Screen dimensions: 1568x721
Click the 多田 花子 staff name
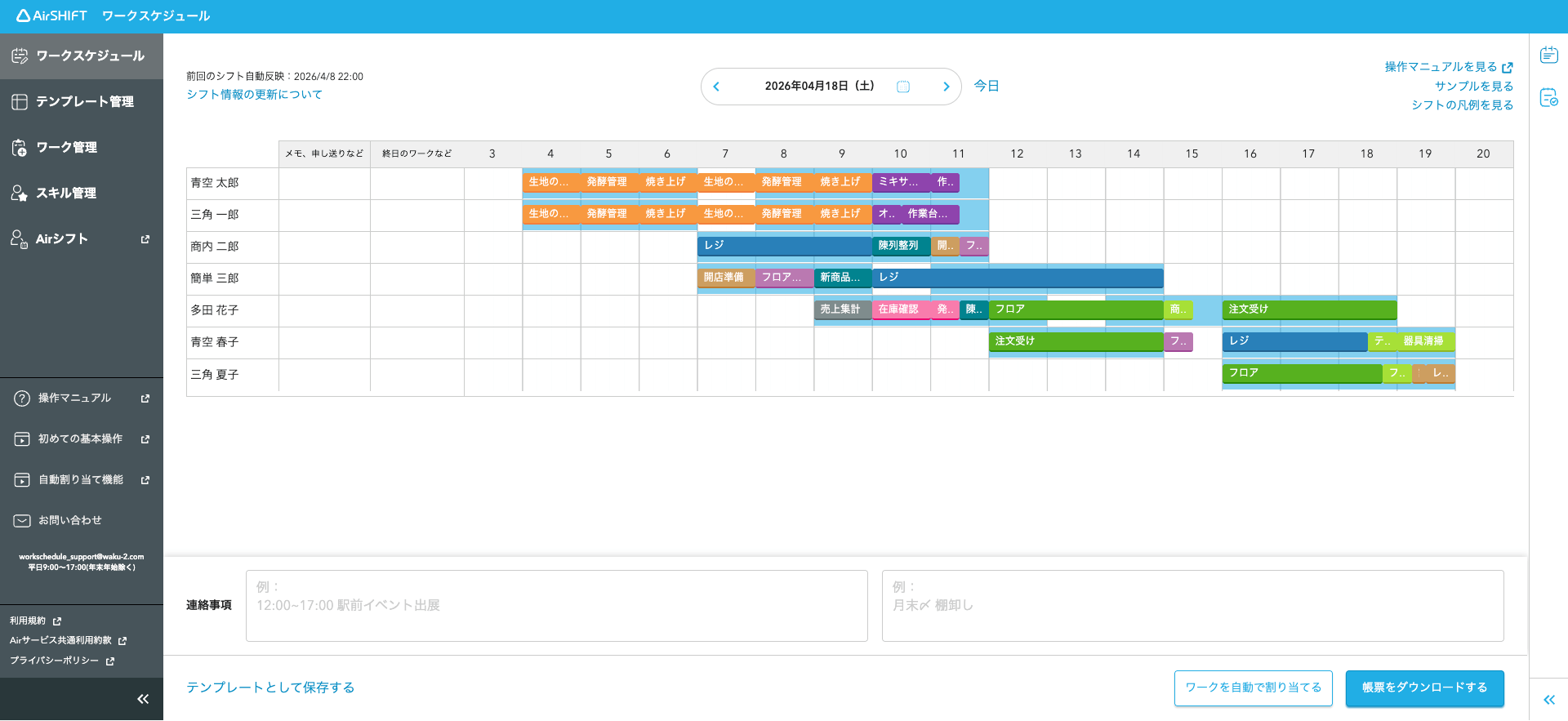coord(215,310)
